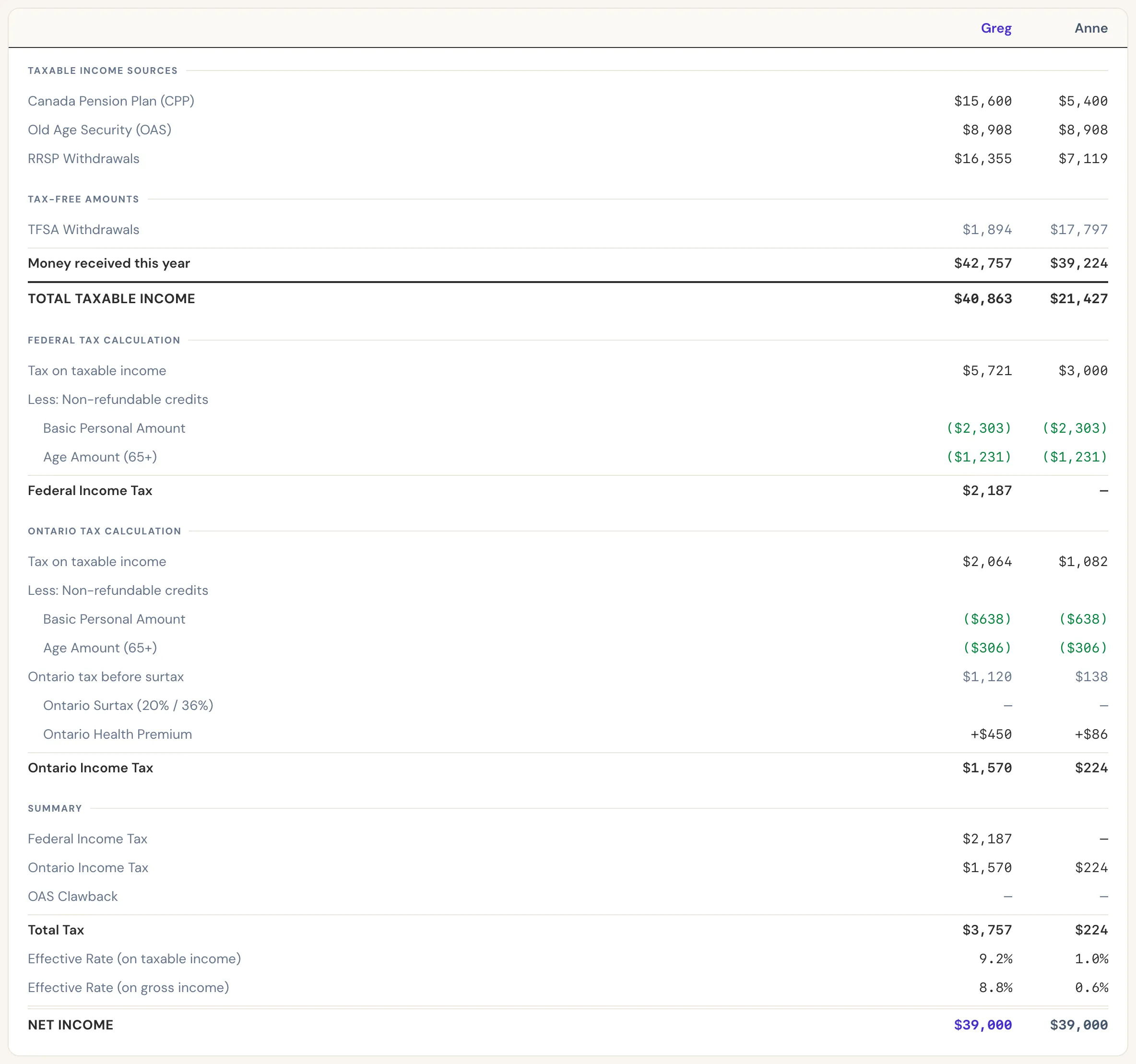Click Greg's Net Income $39,000
The width and height of the screenshot is (1136, 1064).
983,1025
